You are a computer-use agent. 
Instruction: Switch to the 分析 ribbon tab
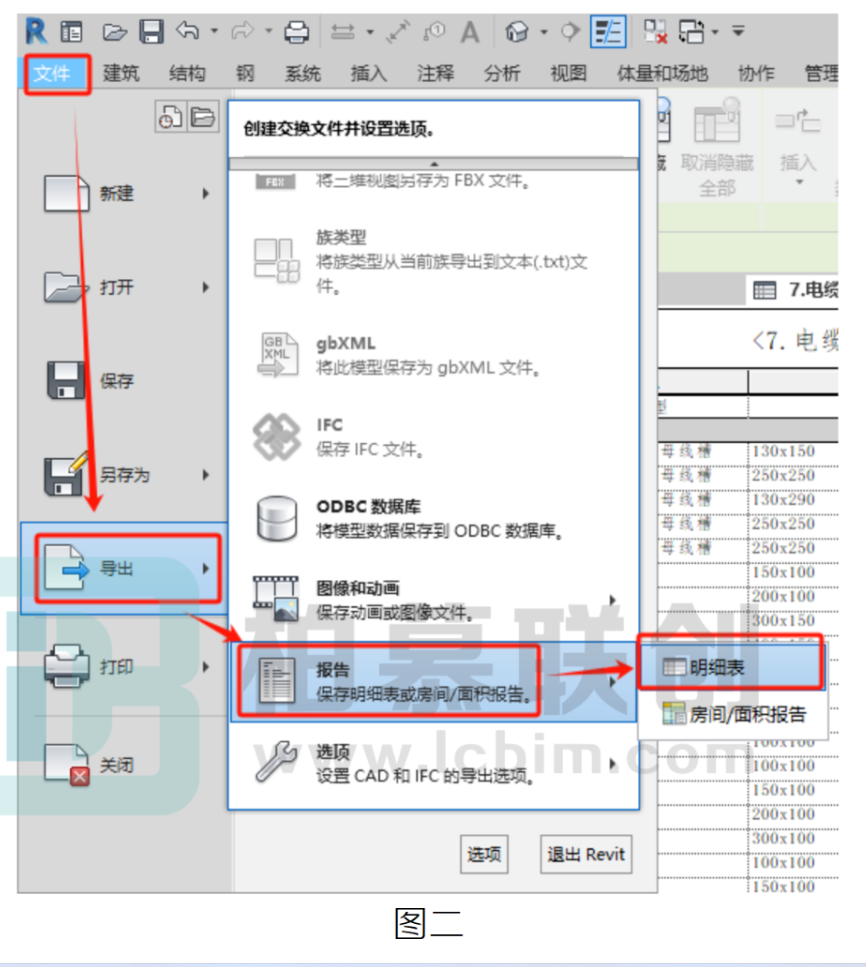coord(502,74)
